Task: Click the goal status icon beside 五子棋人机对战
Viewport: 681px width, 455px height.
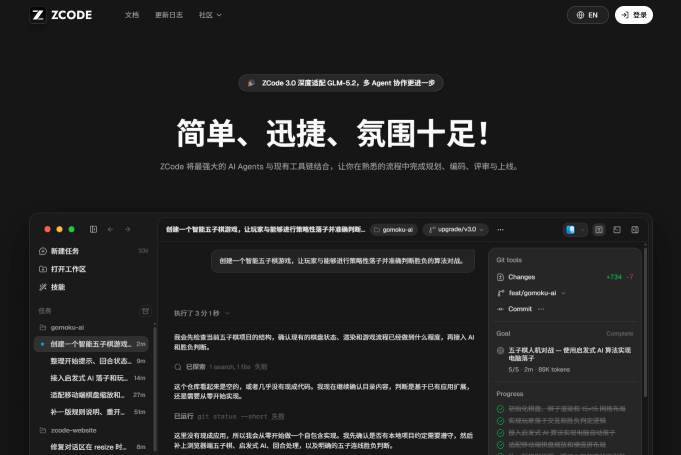Action: (500, 350)
